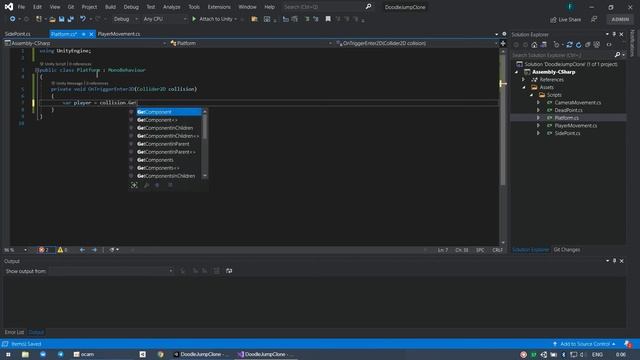640x360 pixels.
Task: Click the Navigate Backward button in the toolbar
Action: pyautogui.click(x=13, y=19)
